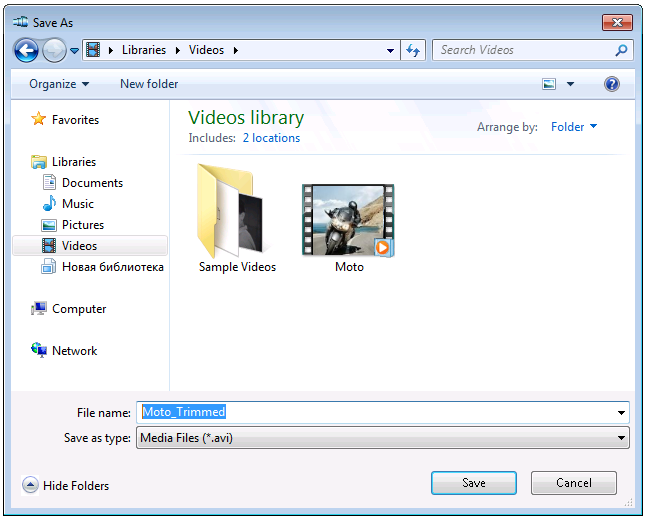Viewport: 645px width, 520px height.
Task: Click the 2 locations link
Action: click(271, 138)
